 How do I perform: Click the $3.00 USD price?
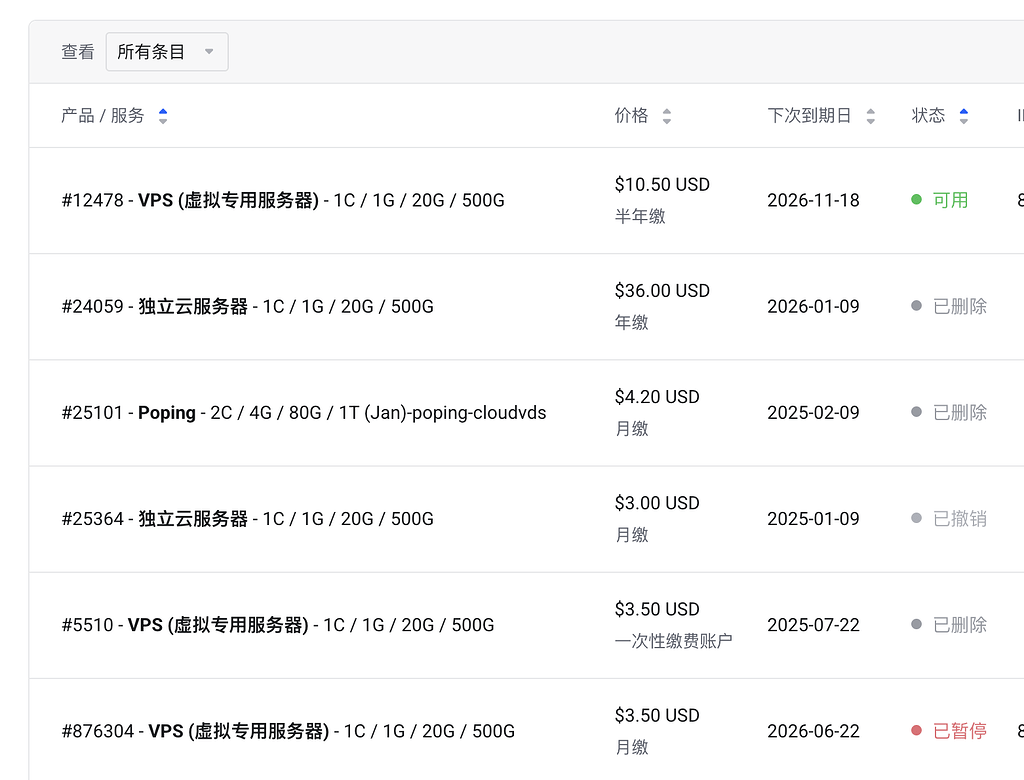657,503
